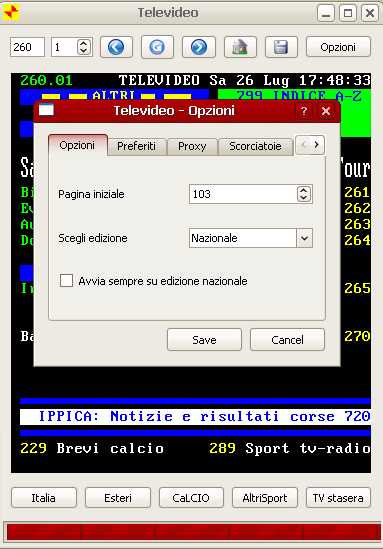Open the Proxy tab
The width and height of the screenshot is (383, 549).
click(192, 146)
